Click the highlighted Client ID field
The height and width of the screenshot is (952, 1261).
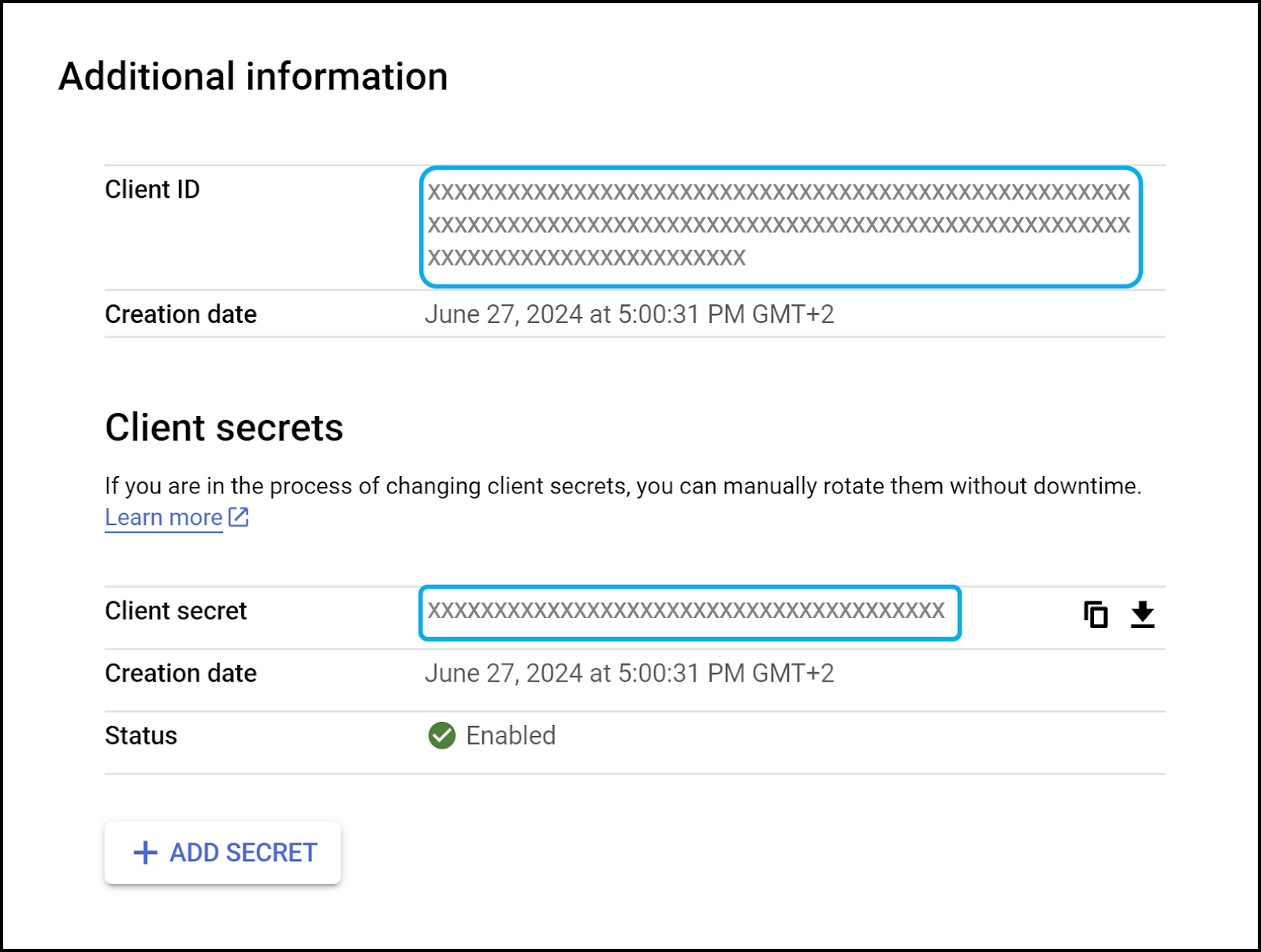780,225
